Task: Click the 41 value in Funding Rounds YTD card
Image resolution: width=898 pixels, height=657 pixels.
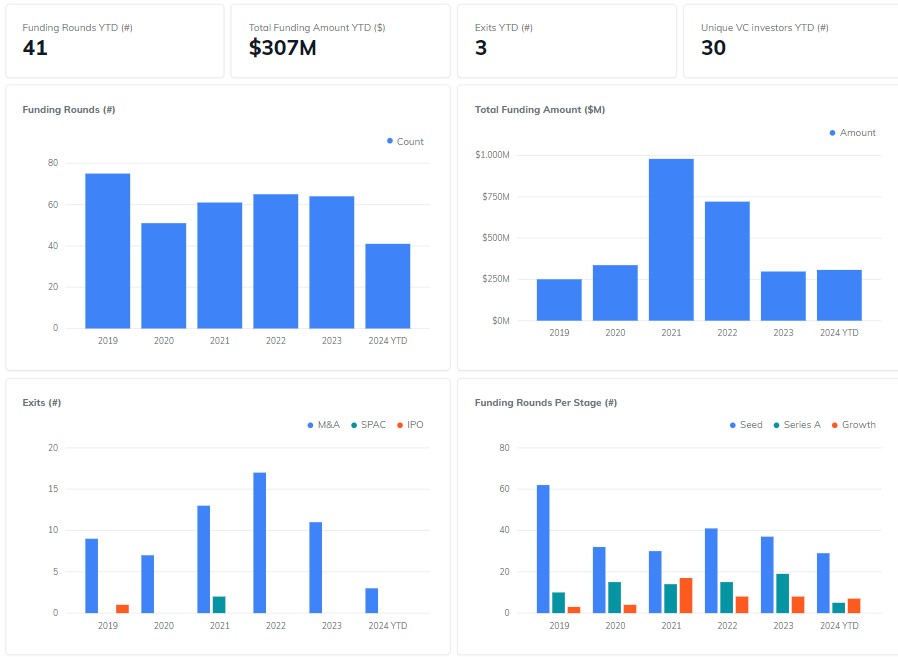Action: (x=35, y=48)
